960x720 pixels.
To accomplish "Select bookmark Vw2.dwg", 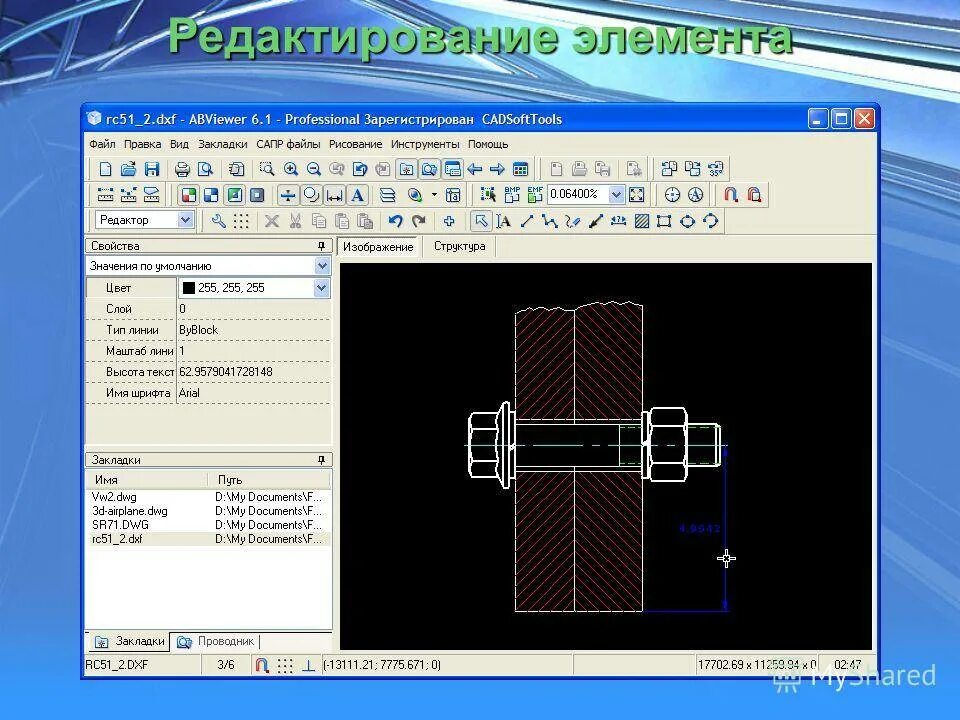I will [x=114, y=497].
